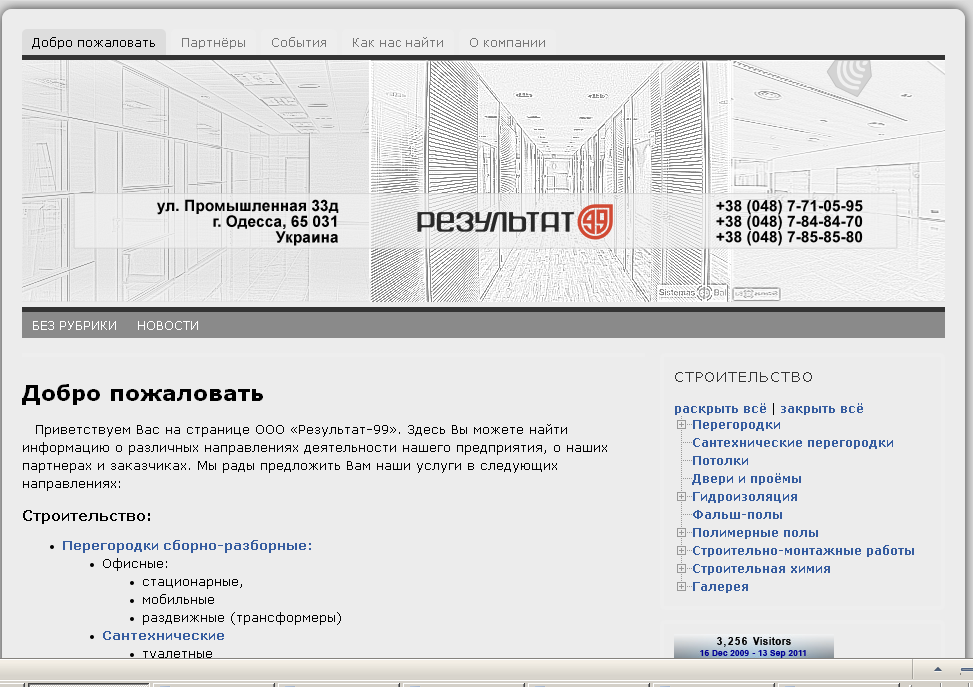Click the закрыть всё link
This screenshot has height=687, width=973.
[822, 408]
